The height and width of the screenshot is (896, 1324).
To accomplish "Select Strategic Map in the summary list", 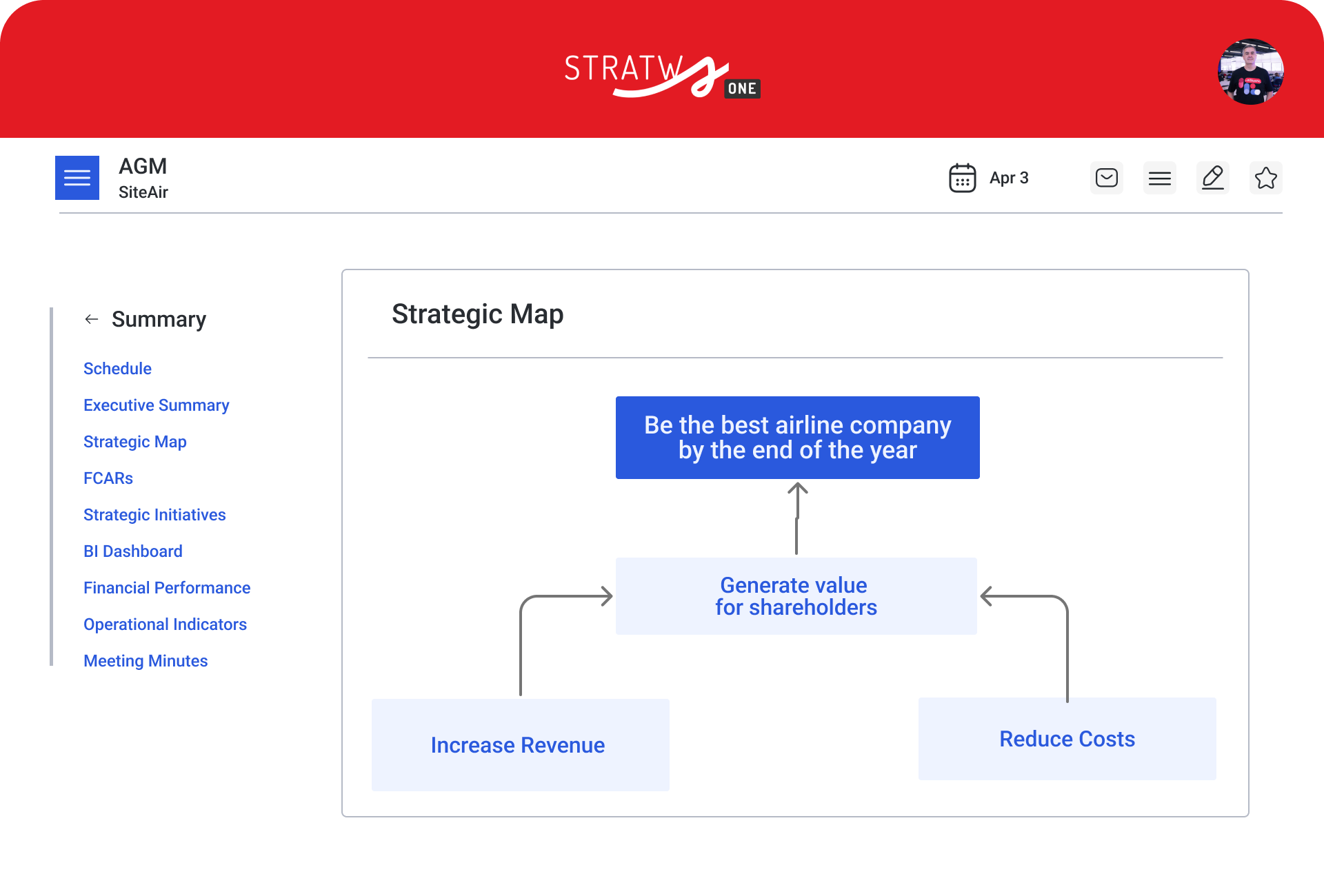I will 134,442.
